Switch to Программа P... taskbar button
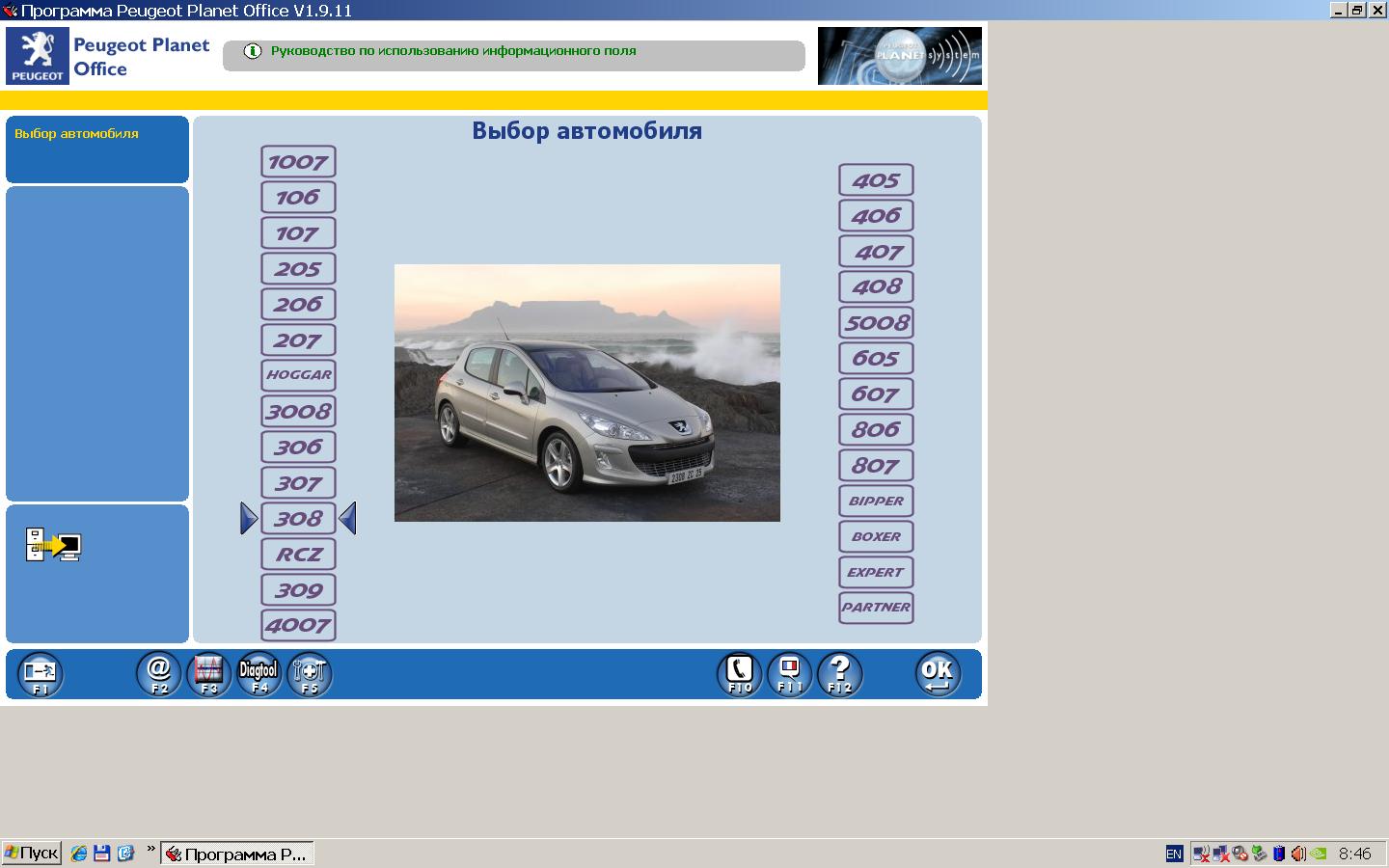The image size is (1389, 868). pos(237,854)
